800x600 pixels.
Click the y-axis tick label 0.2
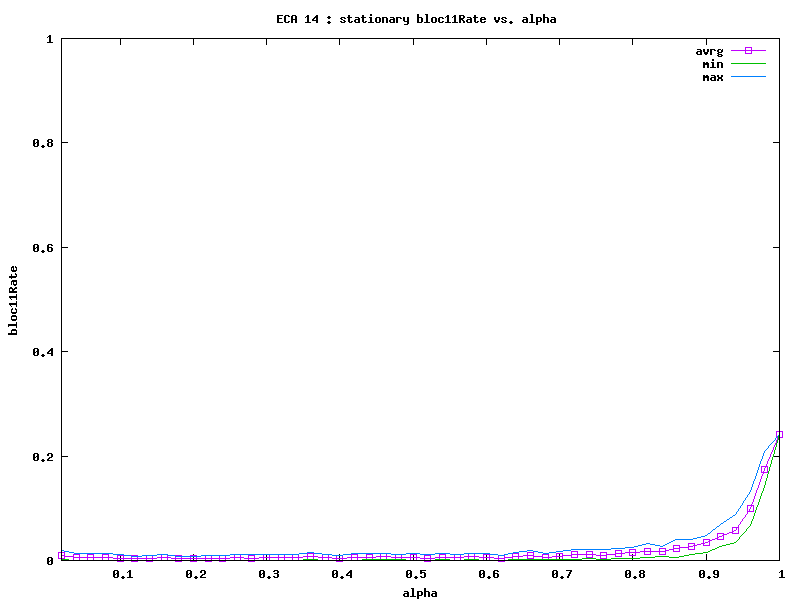point(43,456)
